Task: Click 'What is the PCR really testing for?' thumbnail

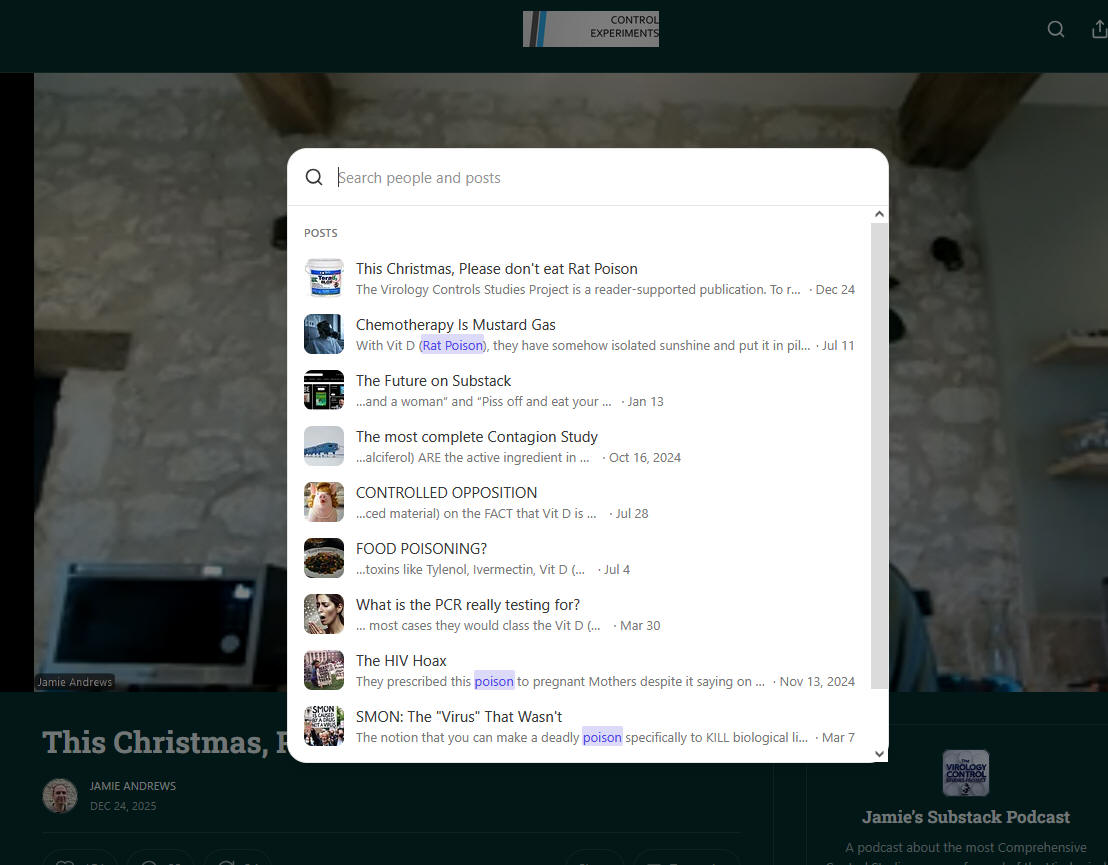Action: pos(324,614)
